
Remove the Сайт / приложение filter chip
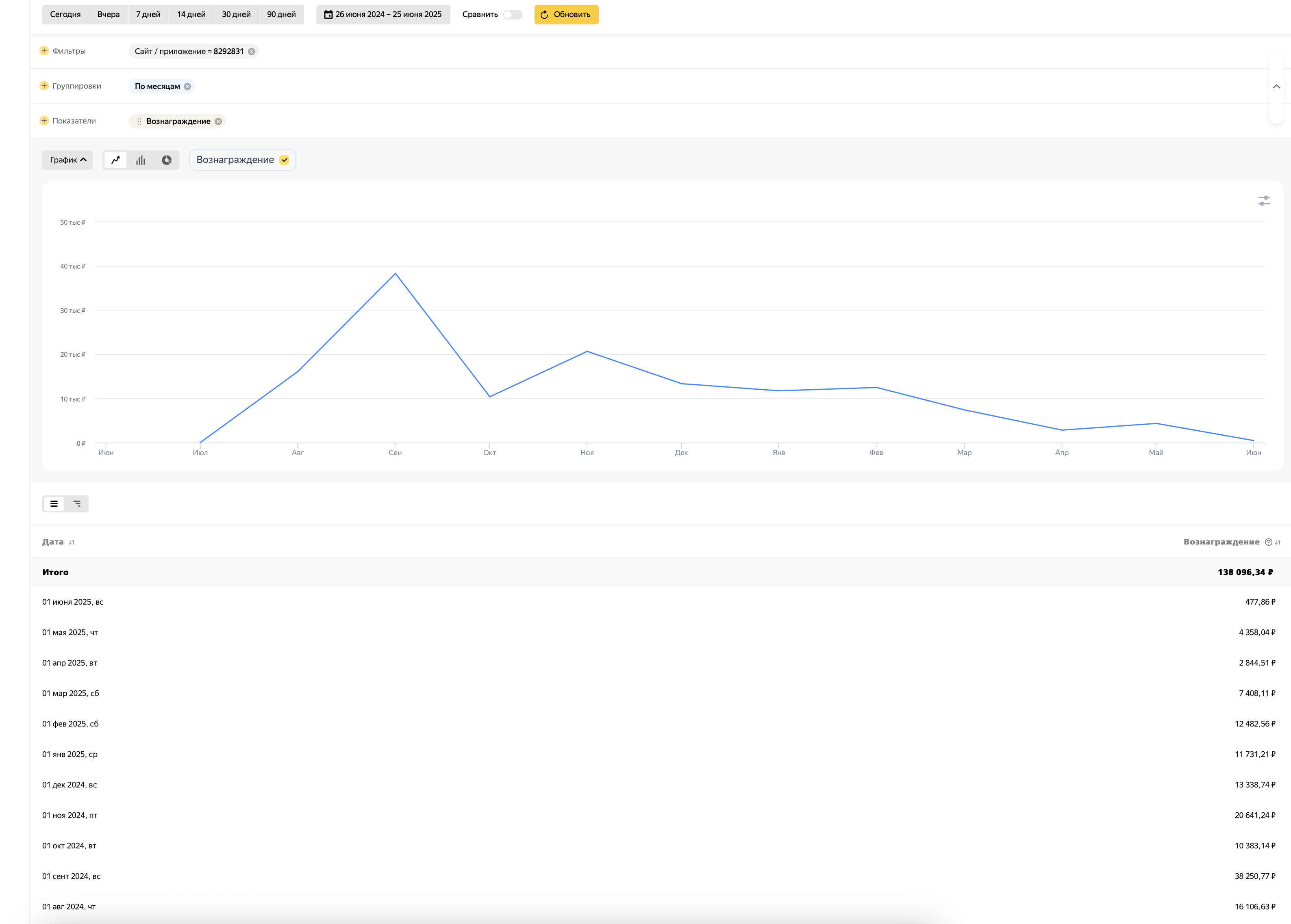(252, 51)
